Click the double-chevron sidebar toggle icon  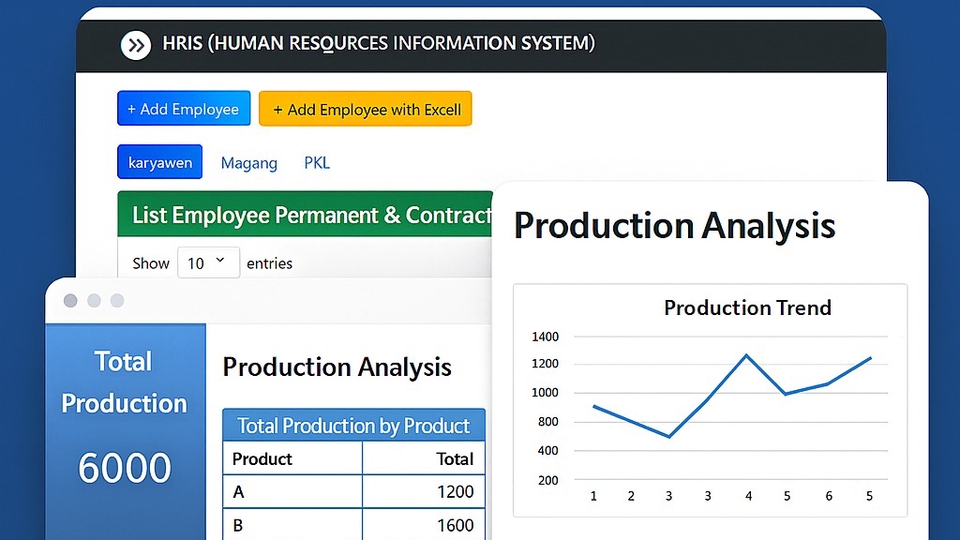click(135, 45)
